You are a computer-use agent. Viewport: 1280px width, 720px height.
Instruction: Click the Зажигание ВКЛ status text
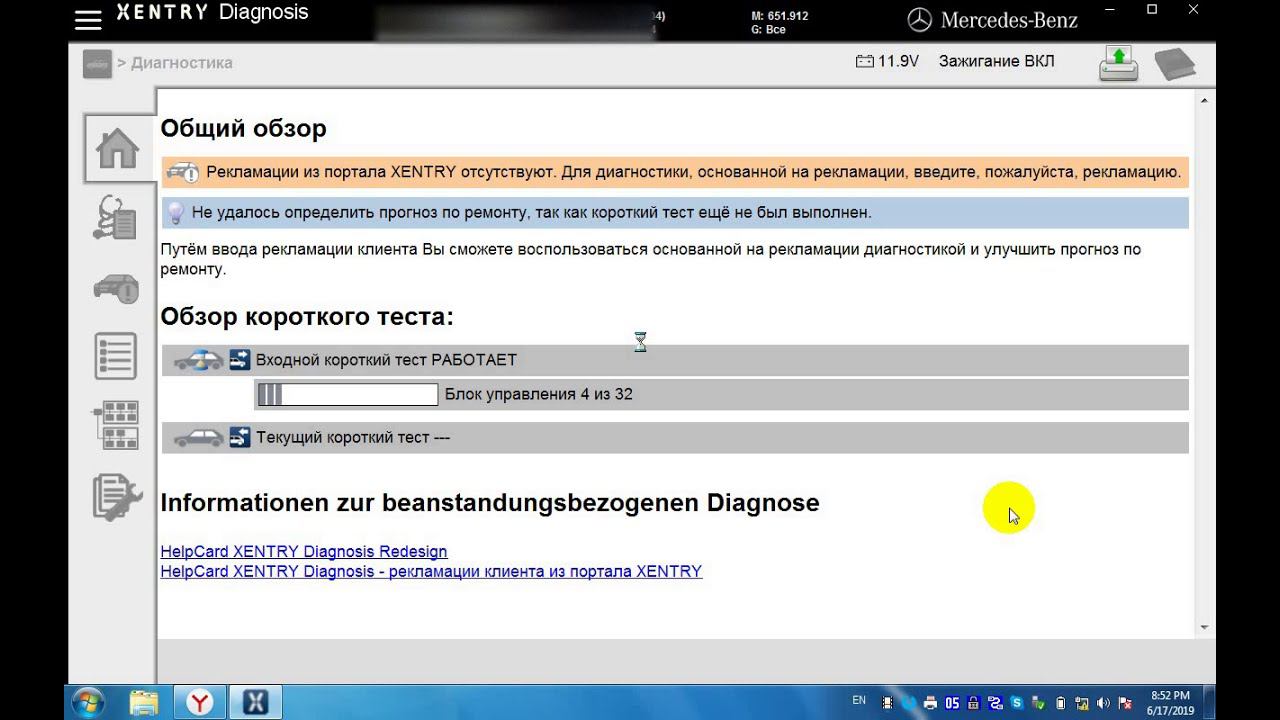tap(996, 61)
